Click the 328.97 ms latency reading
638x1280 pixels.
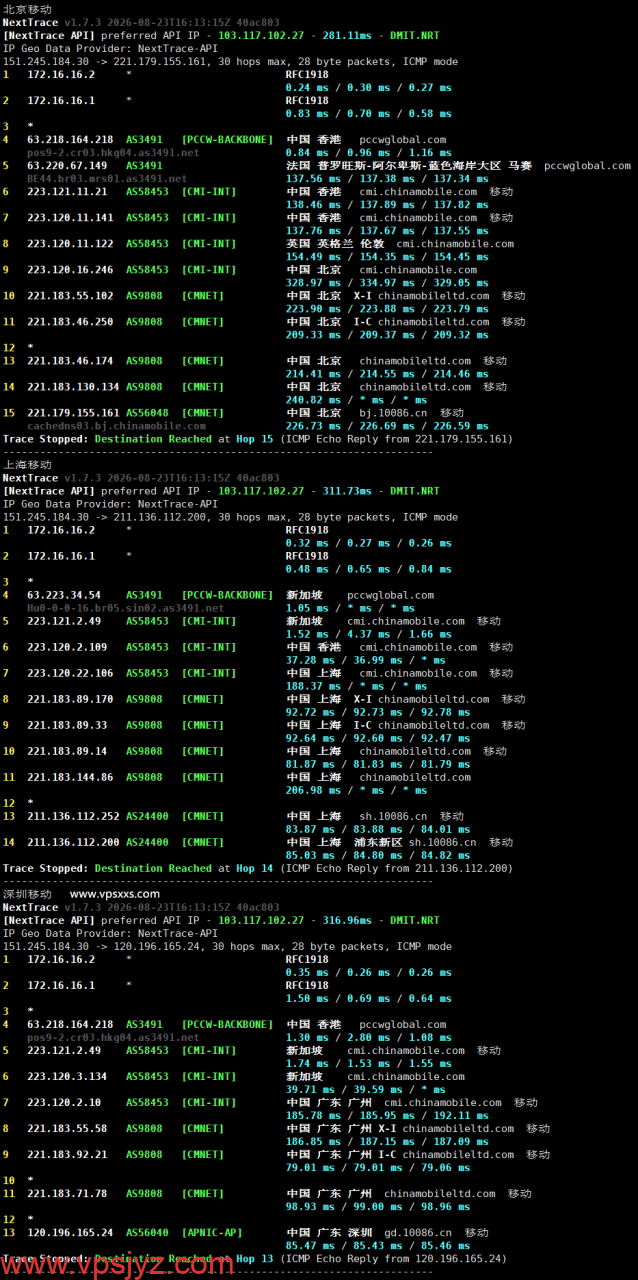click(x=312, y=282)
